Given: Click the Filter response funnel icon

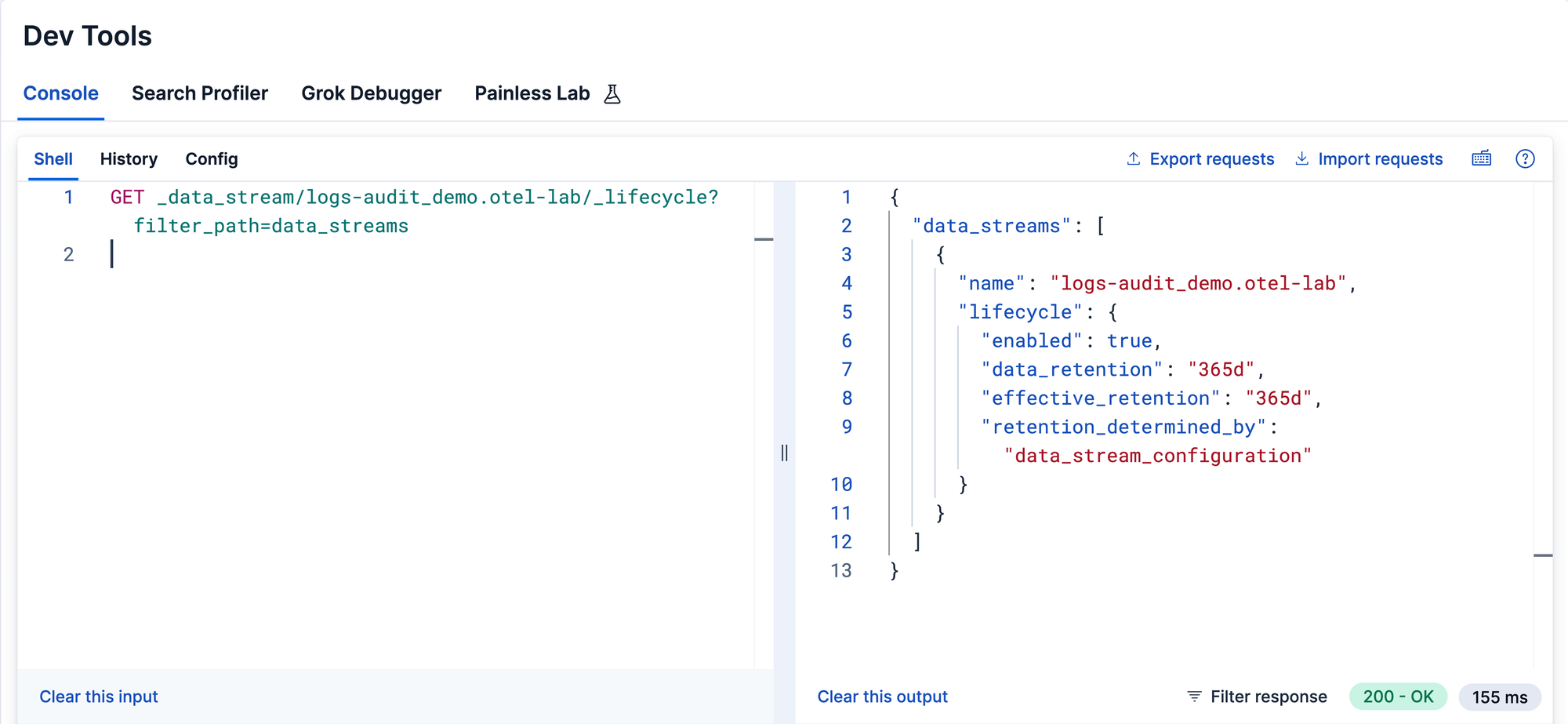Looking at the screenshot, I should pos(1194,697).
